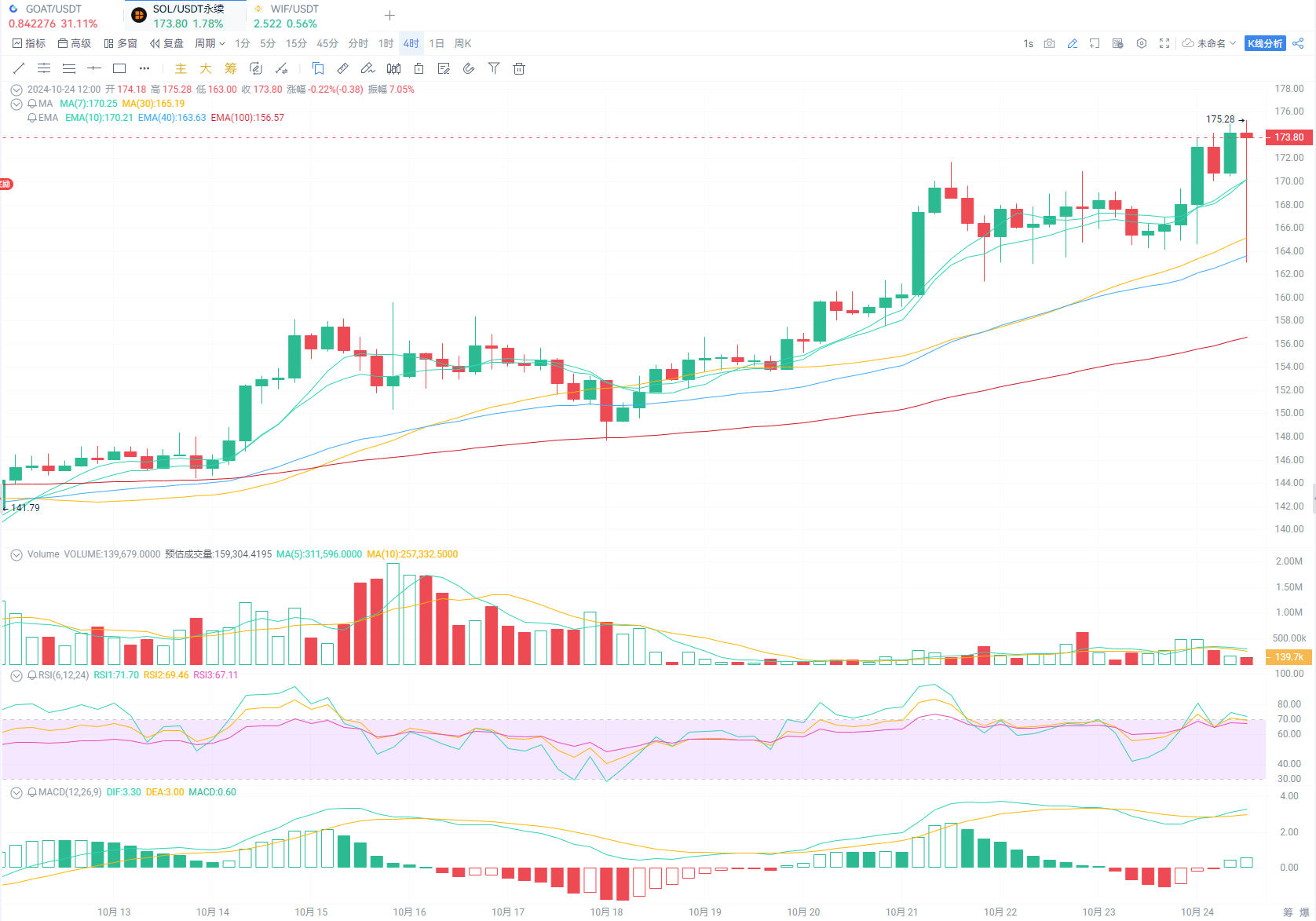Screen dimensions: 1316x921
Task: Collapse the MACD panel chevron
Action: (16, 792)
